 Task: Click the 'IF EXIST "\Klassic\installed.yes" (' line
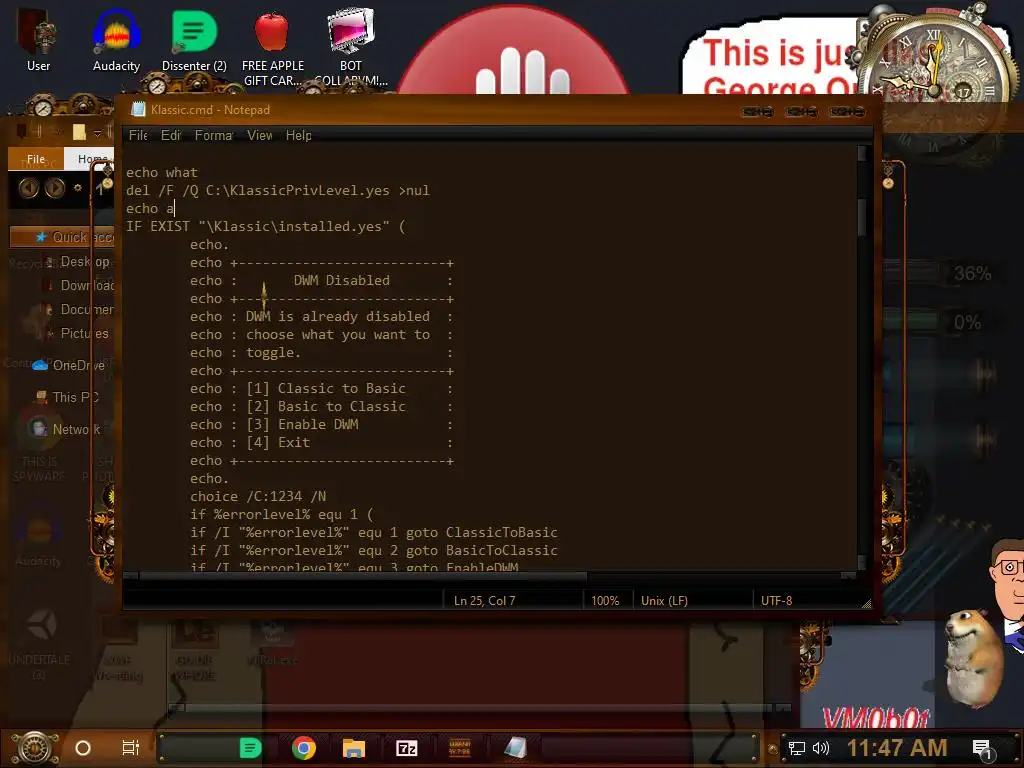(265, 227)
